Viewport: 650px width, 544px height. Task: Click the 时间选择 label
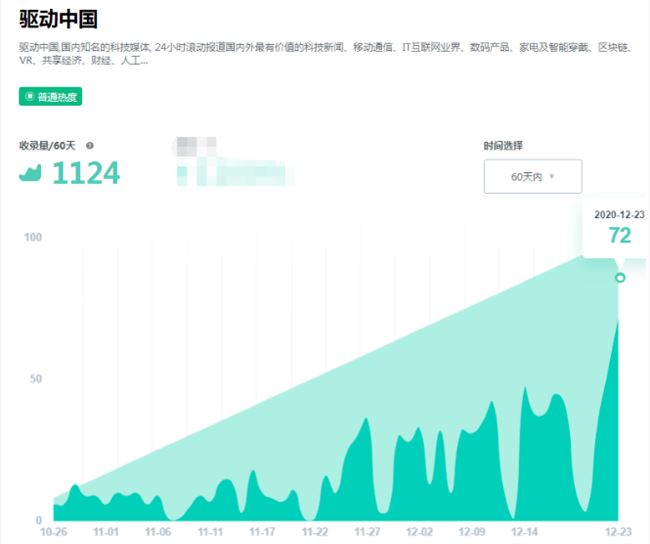pos(503,146)
